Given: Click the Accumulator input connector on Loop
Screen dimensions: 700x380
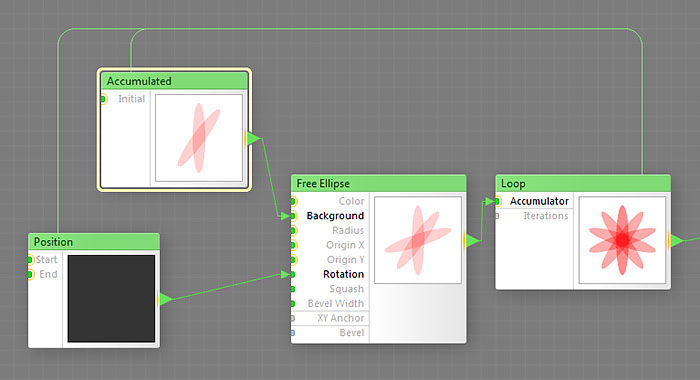Looking at the screenshot, I should pyautogui.click(x=498, y=201).
